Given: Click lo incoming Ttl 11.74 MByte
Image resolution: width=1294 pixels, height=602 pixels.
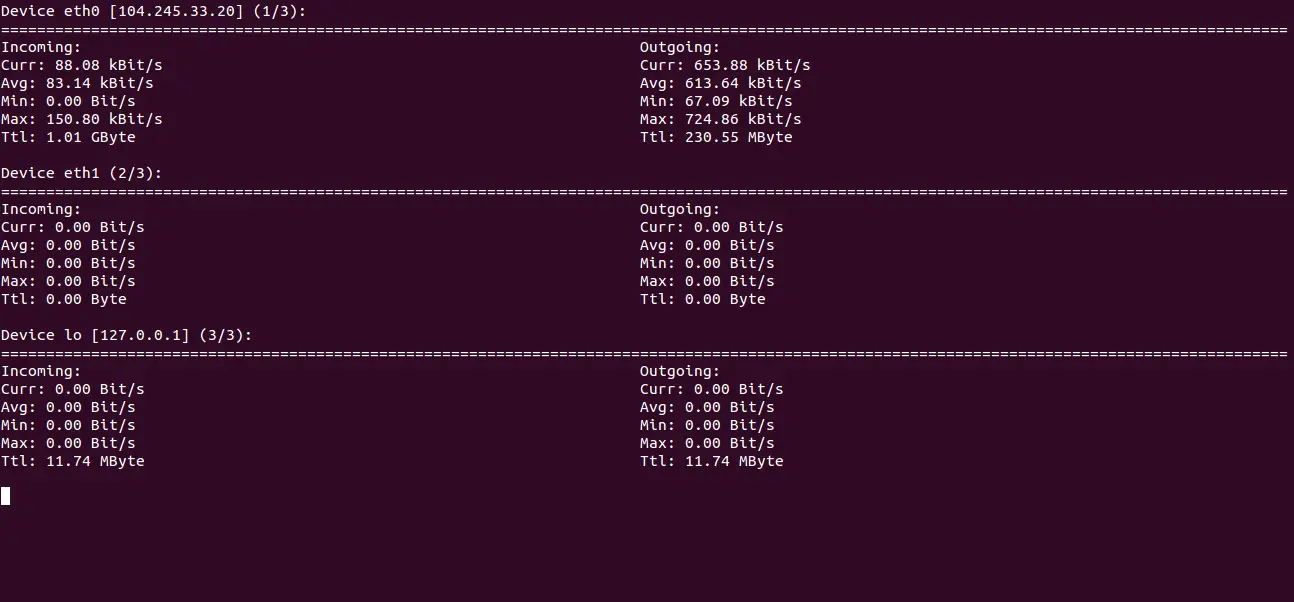Looking at the screenshot, I should pyautogui.click(x=73, y=461).
